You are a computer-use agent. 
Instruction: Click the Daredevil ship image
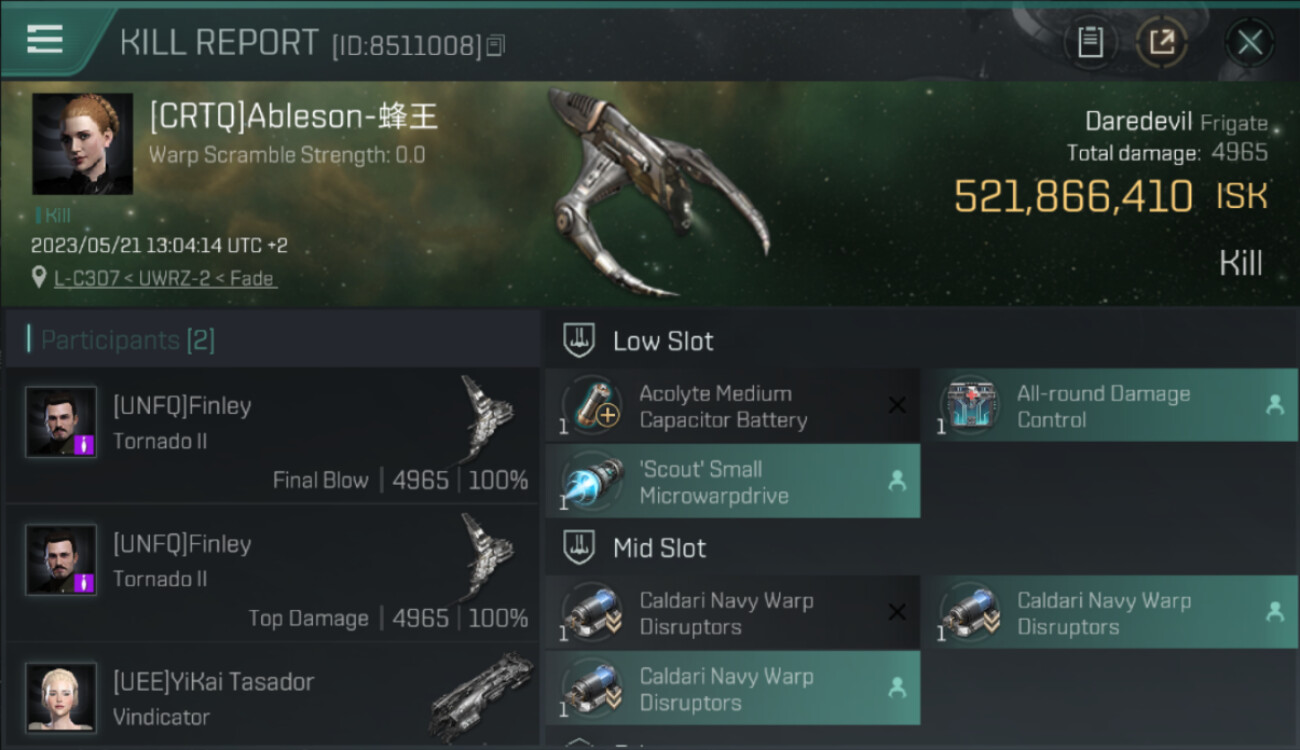pyautogui.click(x=655, y=192)
